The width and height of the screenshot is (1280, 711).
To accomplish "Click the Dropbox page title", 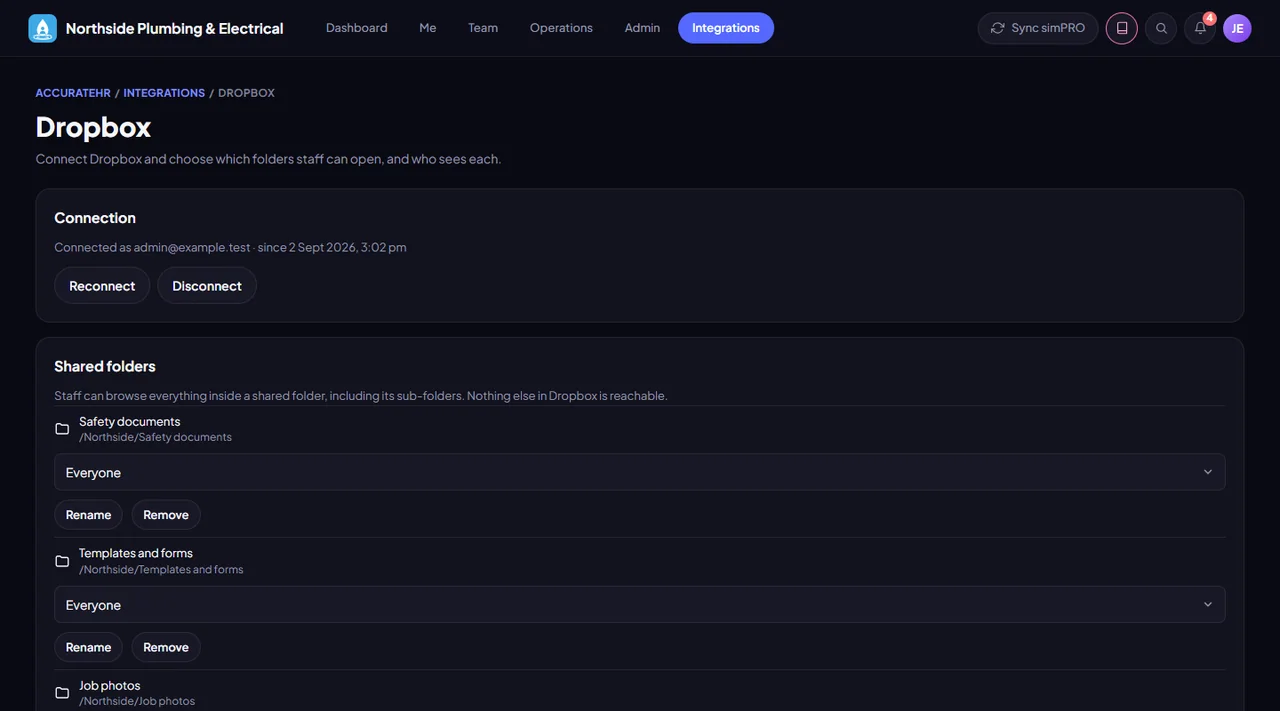I will click(93, 127).
